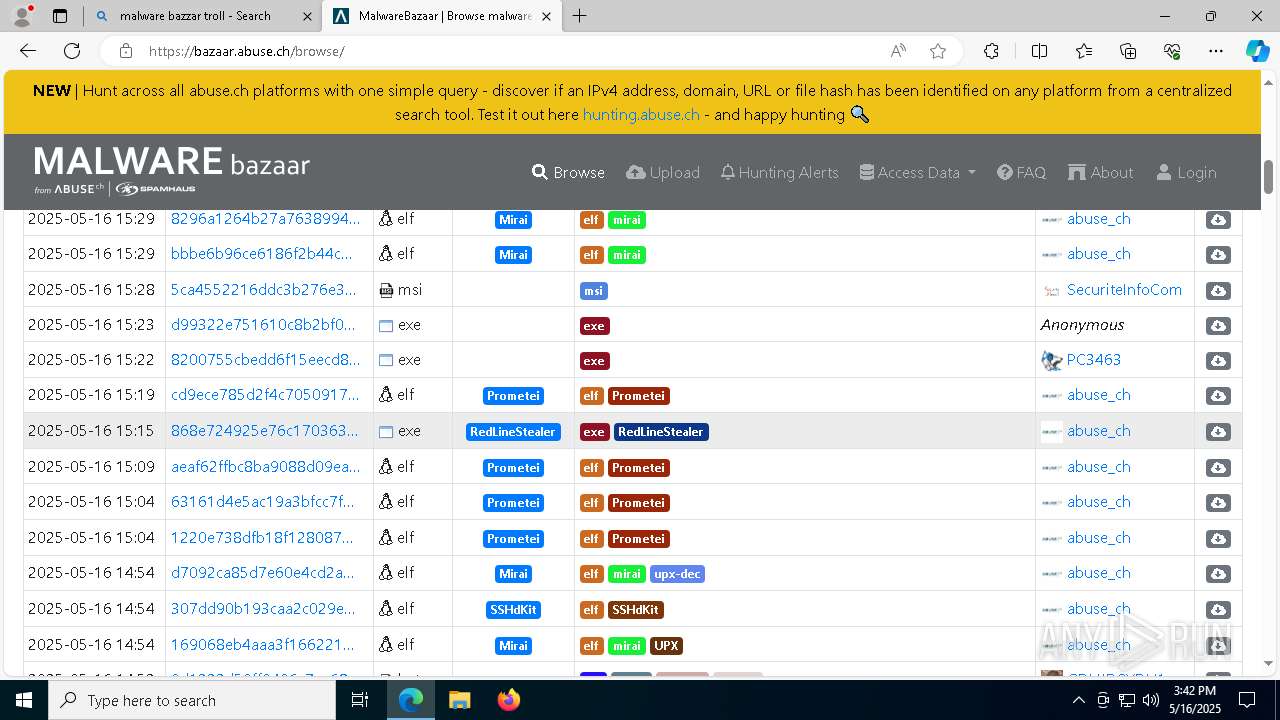Image resolution: width=1280 pixels, height=720 pixels.
Task: Click the browser back arrow
Action: [28, 51]
